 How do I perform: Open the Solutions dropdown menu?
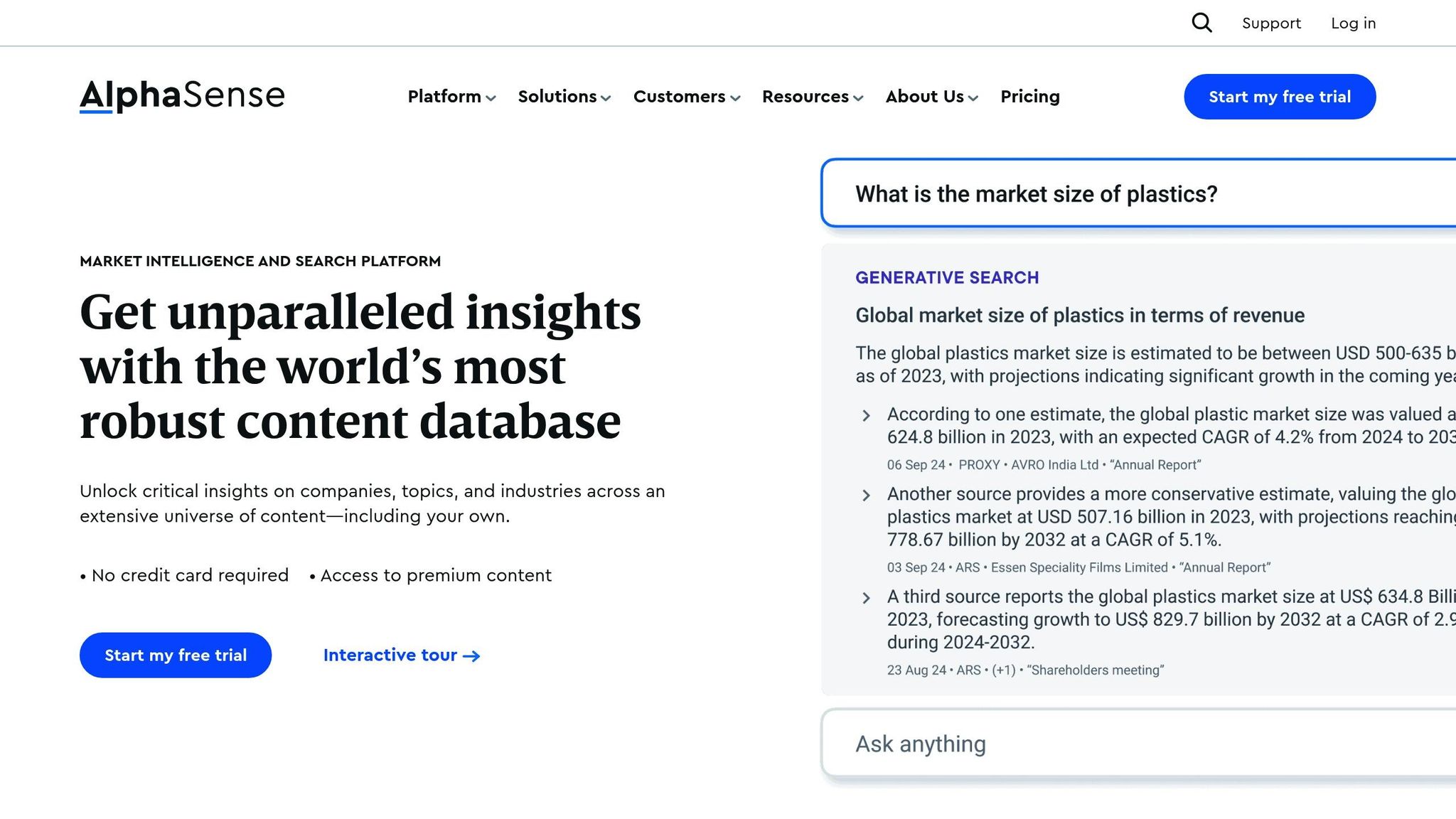pyautogui.click(x=564, y=97)
